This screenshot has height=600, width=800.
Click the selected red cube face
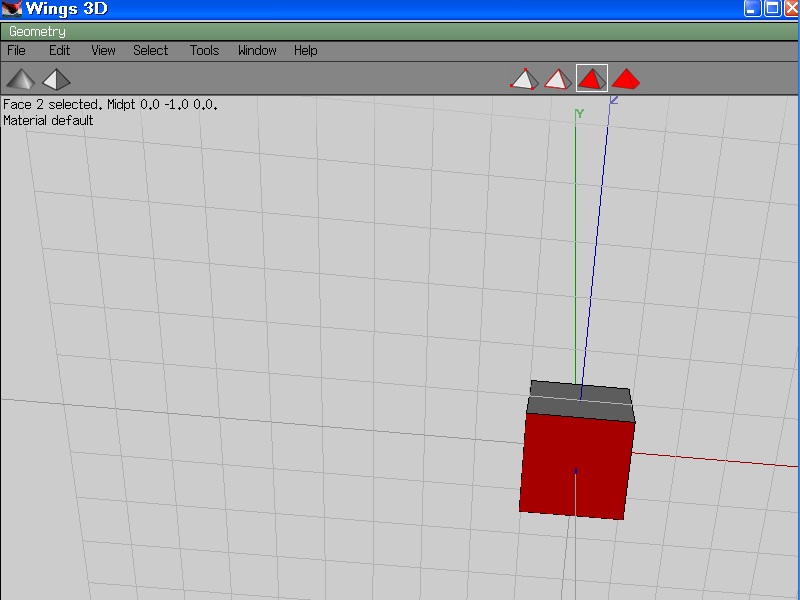577,466
